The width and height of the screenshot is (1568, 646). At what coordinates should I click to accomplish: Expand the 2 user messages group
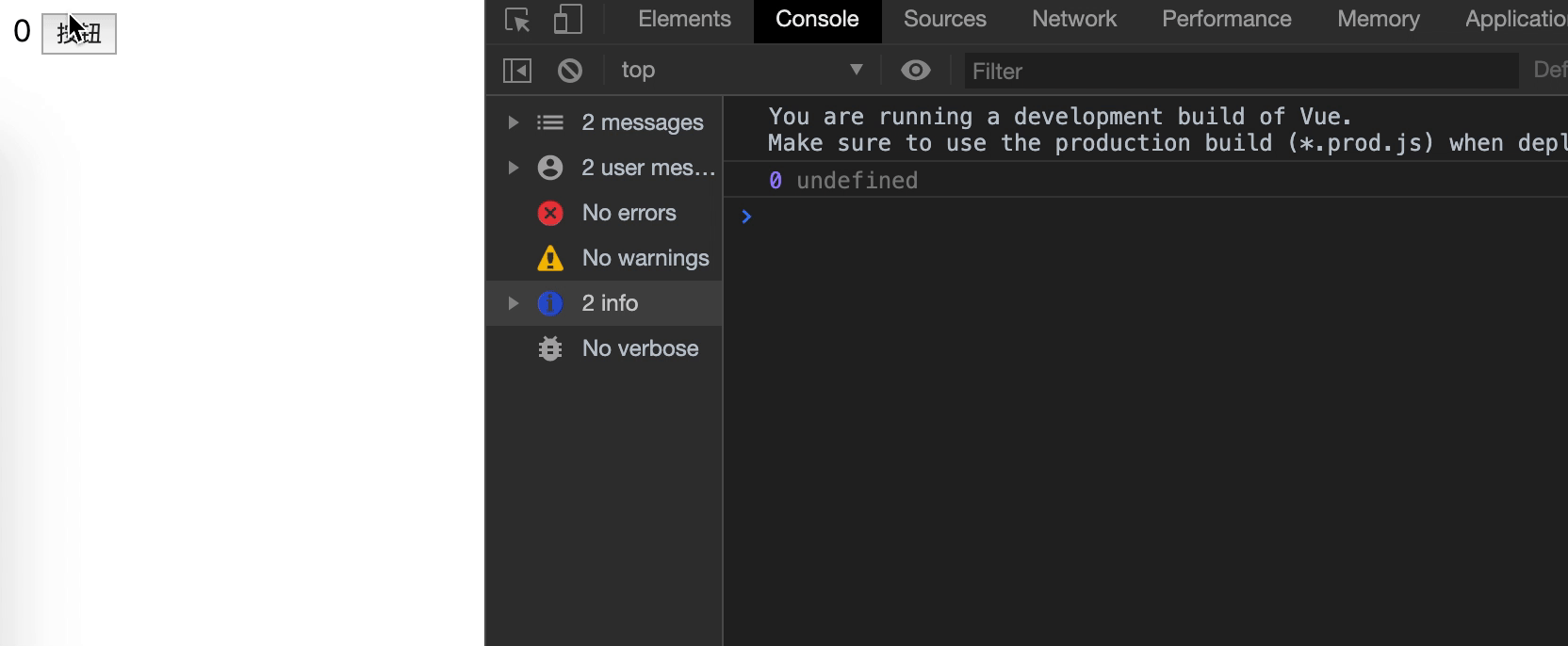click(513, 168)
